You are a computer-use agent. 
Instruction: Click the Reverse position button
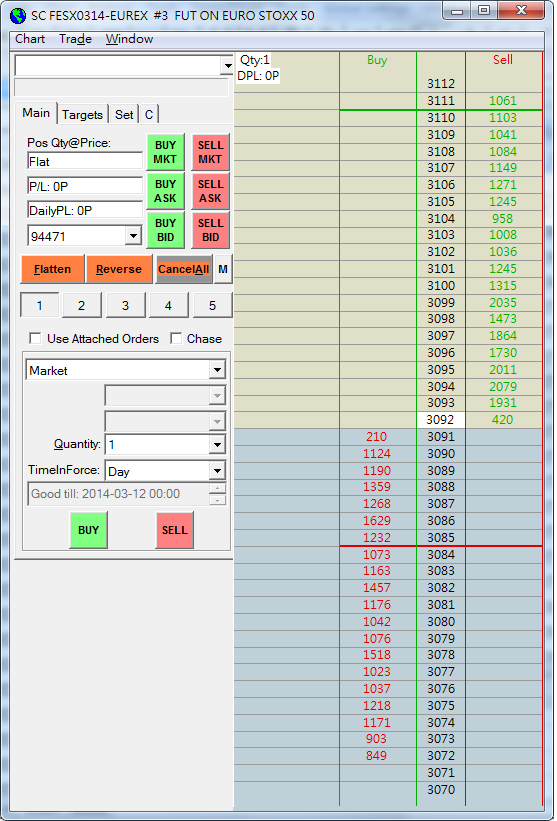click(119, 269)
